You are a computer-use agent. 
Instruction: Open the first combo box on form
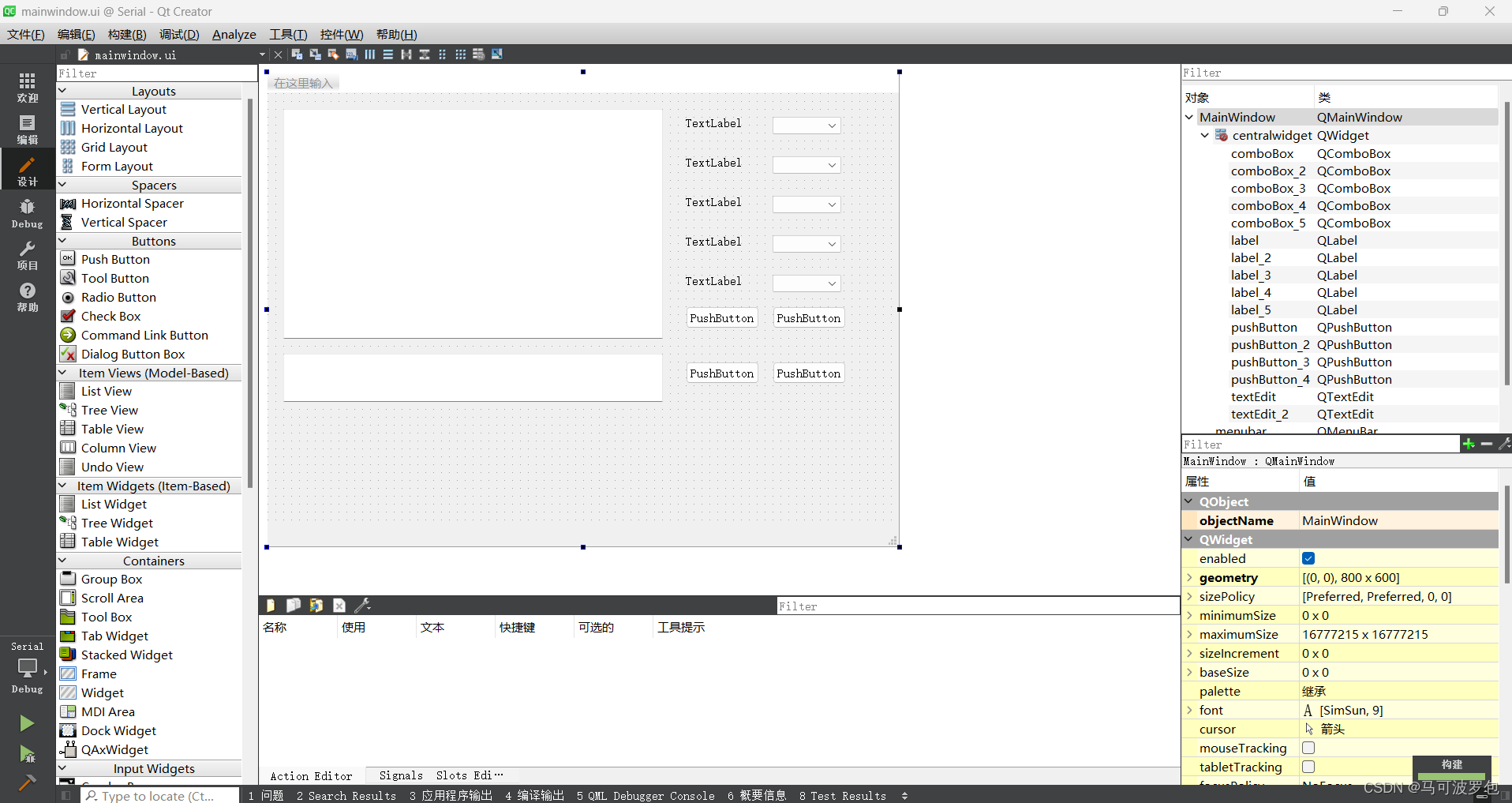click(x=807, y=126)
